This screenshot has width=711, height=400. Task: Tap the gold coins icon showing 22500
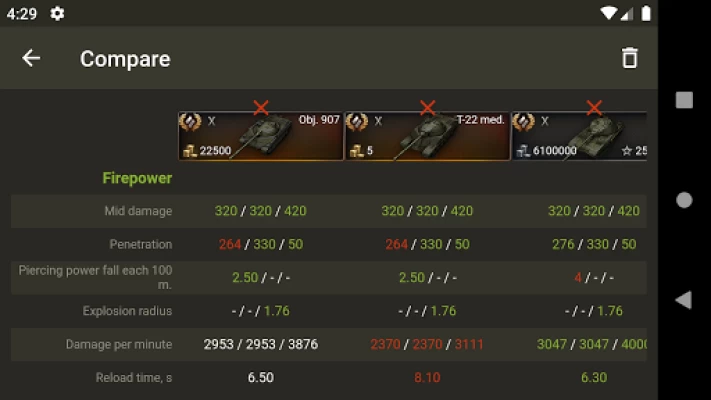point(190,151)
